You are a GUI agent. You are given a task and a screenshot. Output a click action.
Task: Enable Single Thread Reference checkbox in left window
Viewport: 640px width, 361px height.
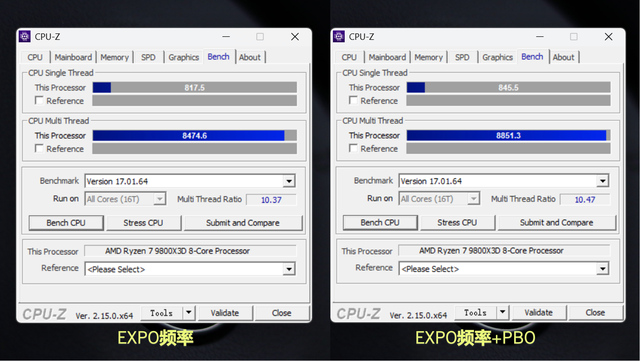click(x=39, y=100)
